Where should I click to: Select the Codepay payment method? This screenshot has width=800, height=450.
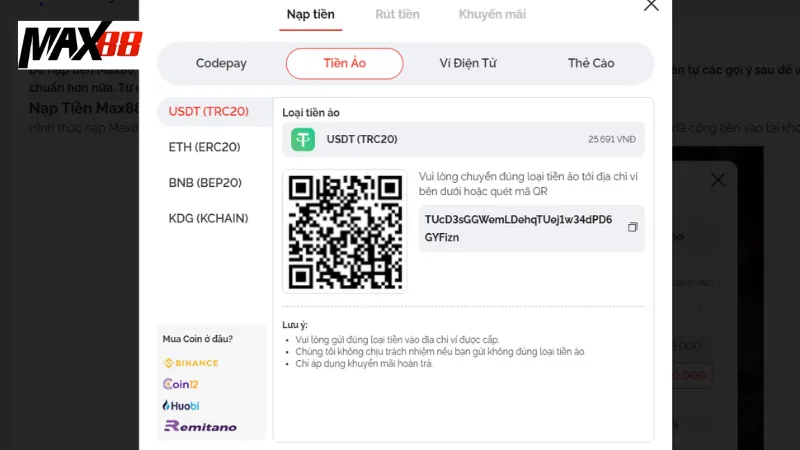tap(221, 63)
